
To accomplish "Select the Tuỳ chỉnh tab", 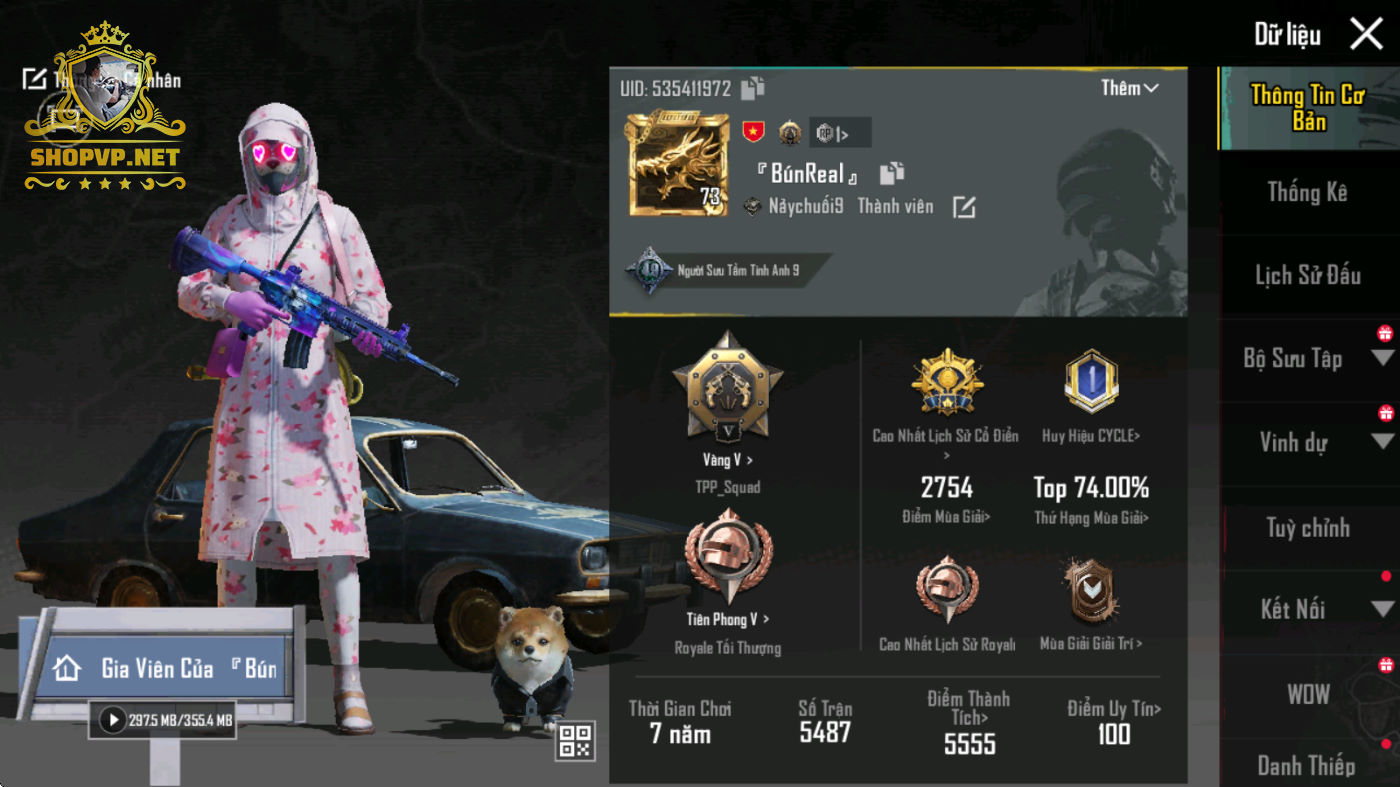I will coord(1308,527).
